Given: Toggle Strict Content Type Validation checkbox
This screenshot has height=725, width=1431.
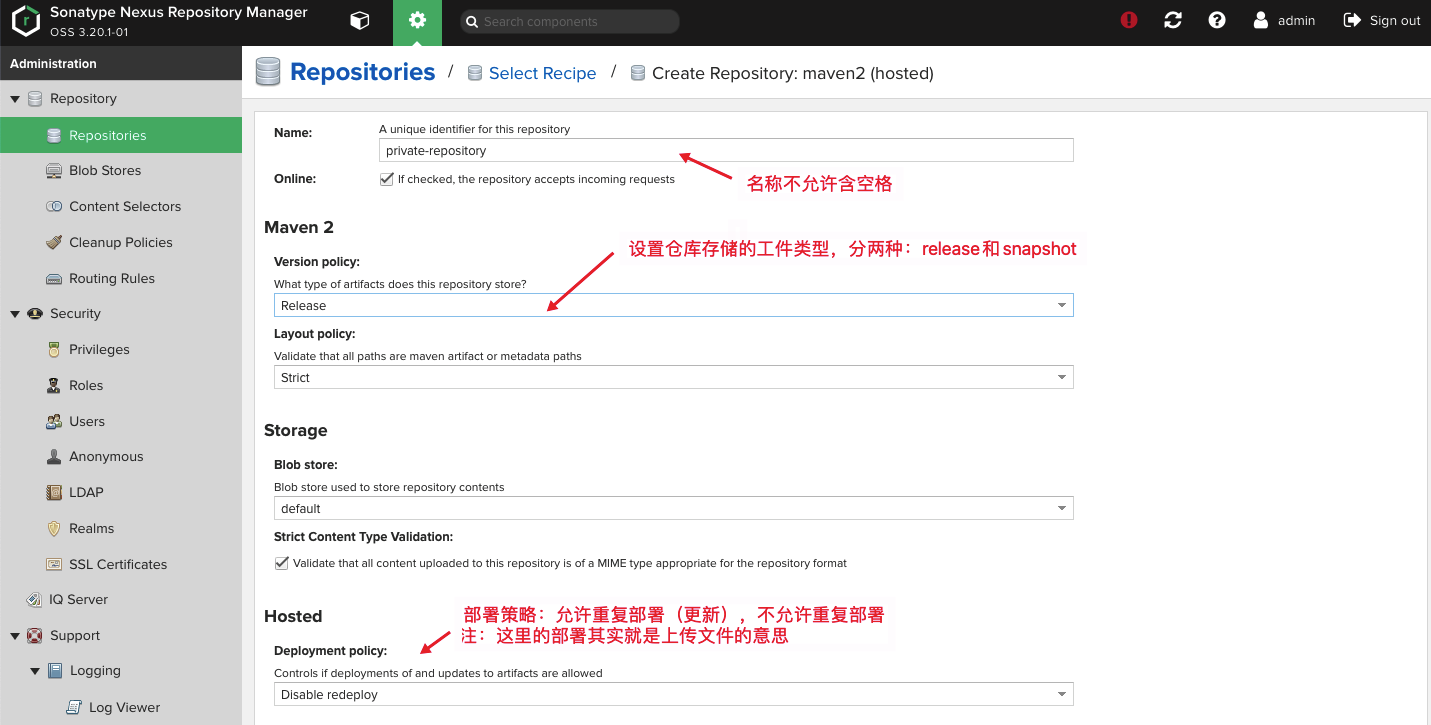Looking at the screenshot, I should 281,563.
